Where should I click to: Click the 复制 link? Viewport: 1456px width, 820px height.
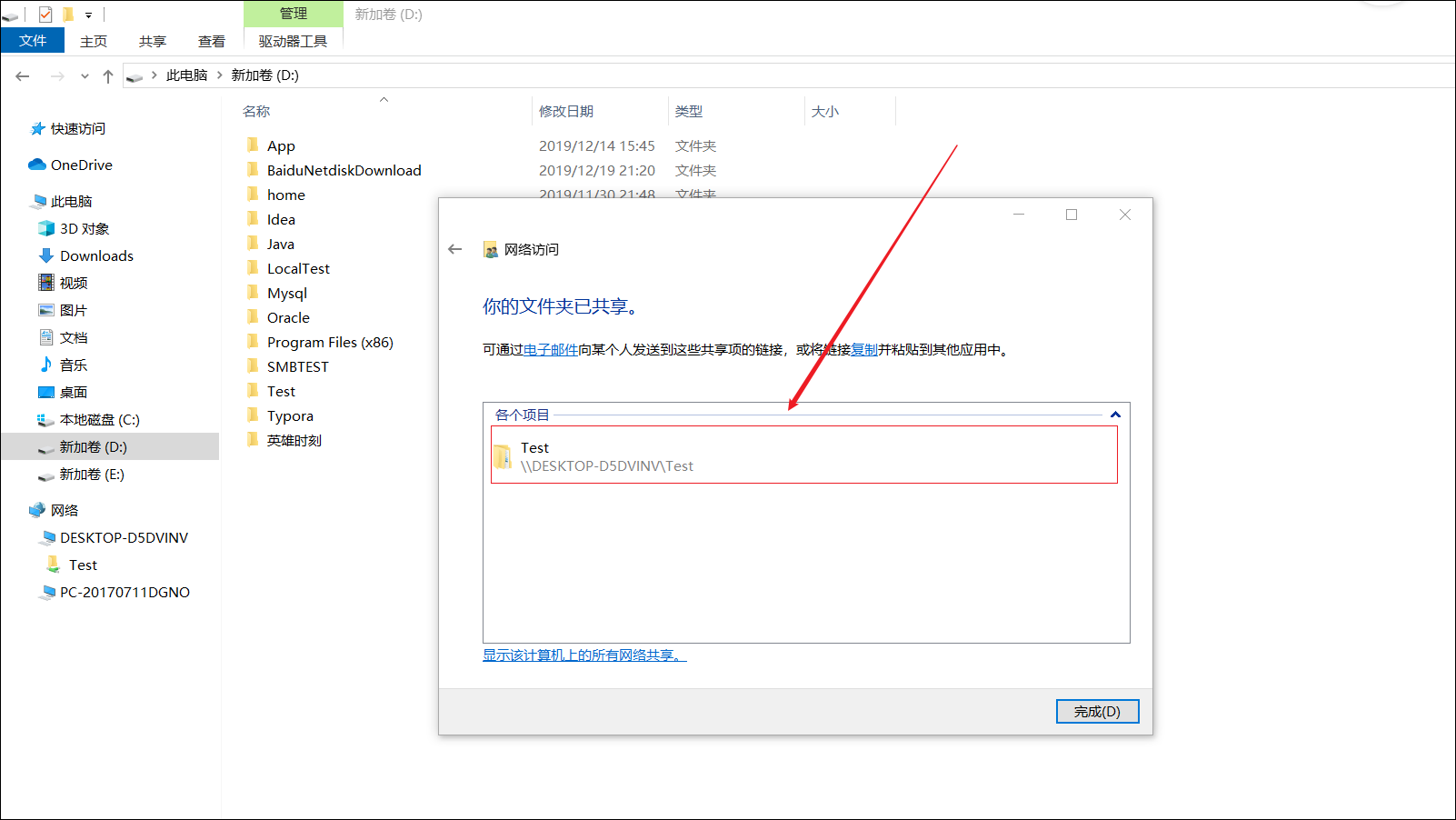(x=864, y=349)
